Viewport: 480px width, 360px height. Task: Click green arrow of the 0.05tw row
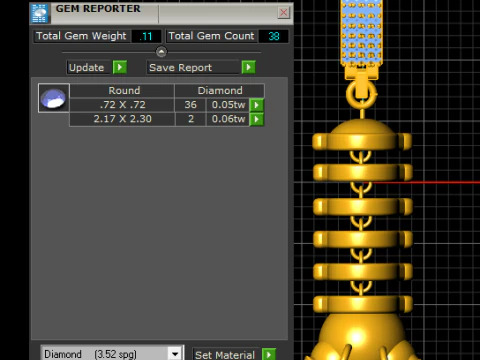pos(257,105)
